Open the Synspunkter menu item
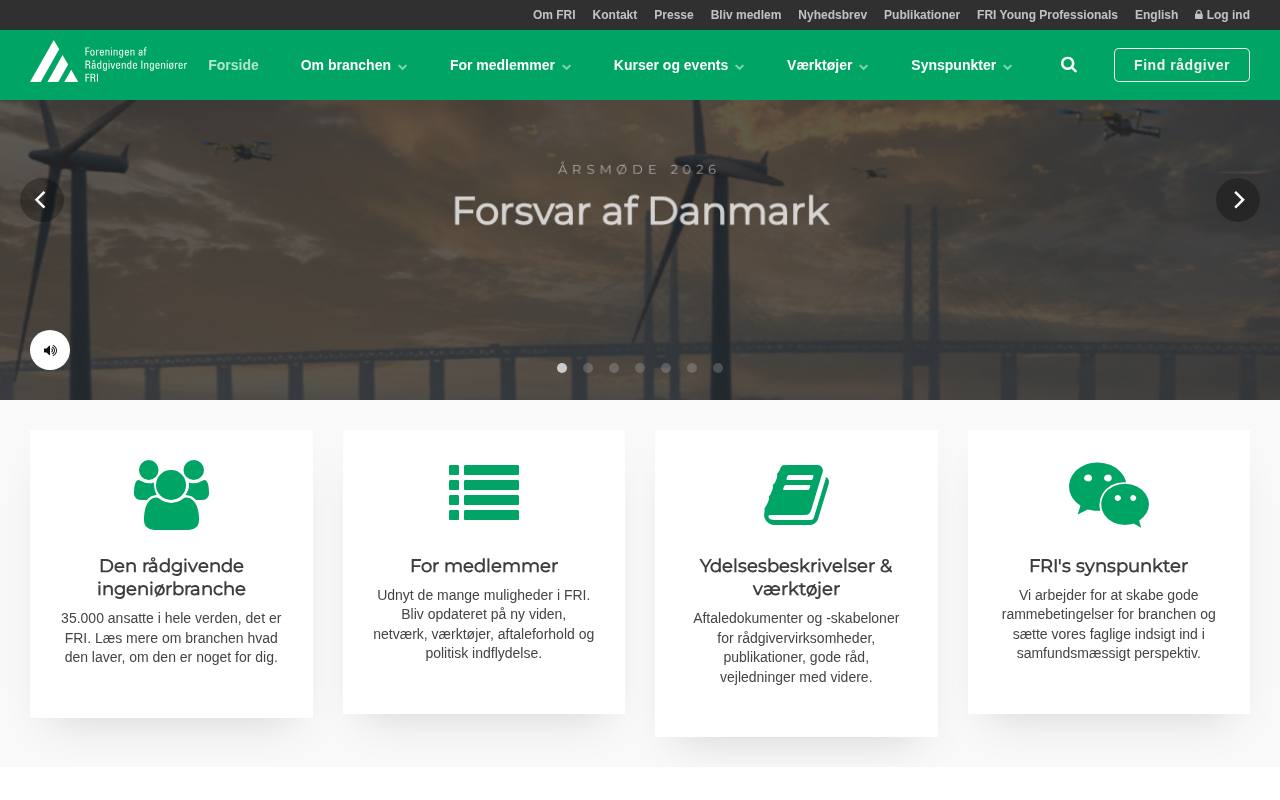This screenshot has height=800, width=1280. [x=961, y=65]
